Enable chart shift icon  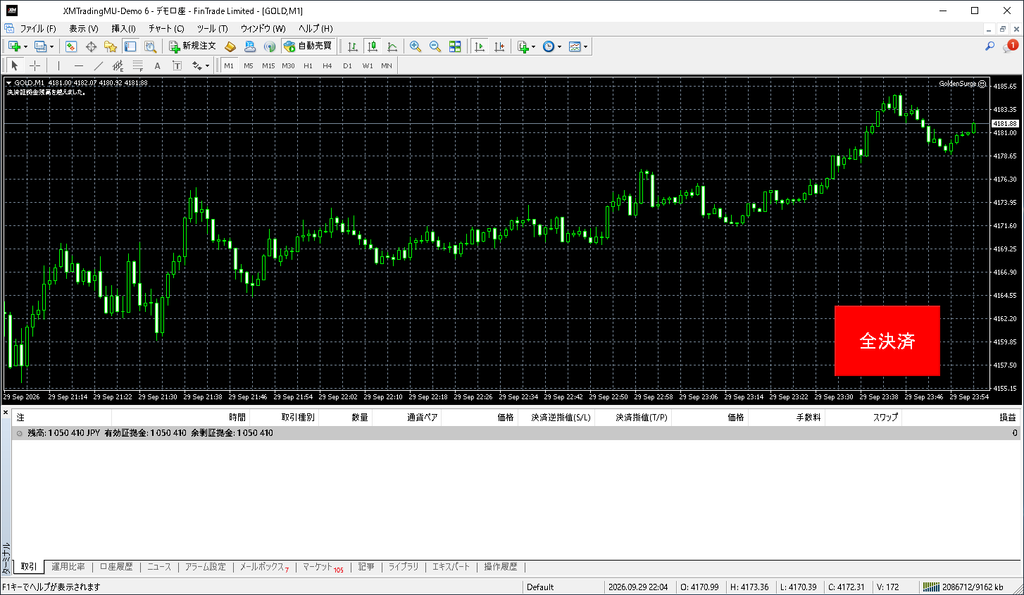[499, 46]
